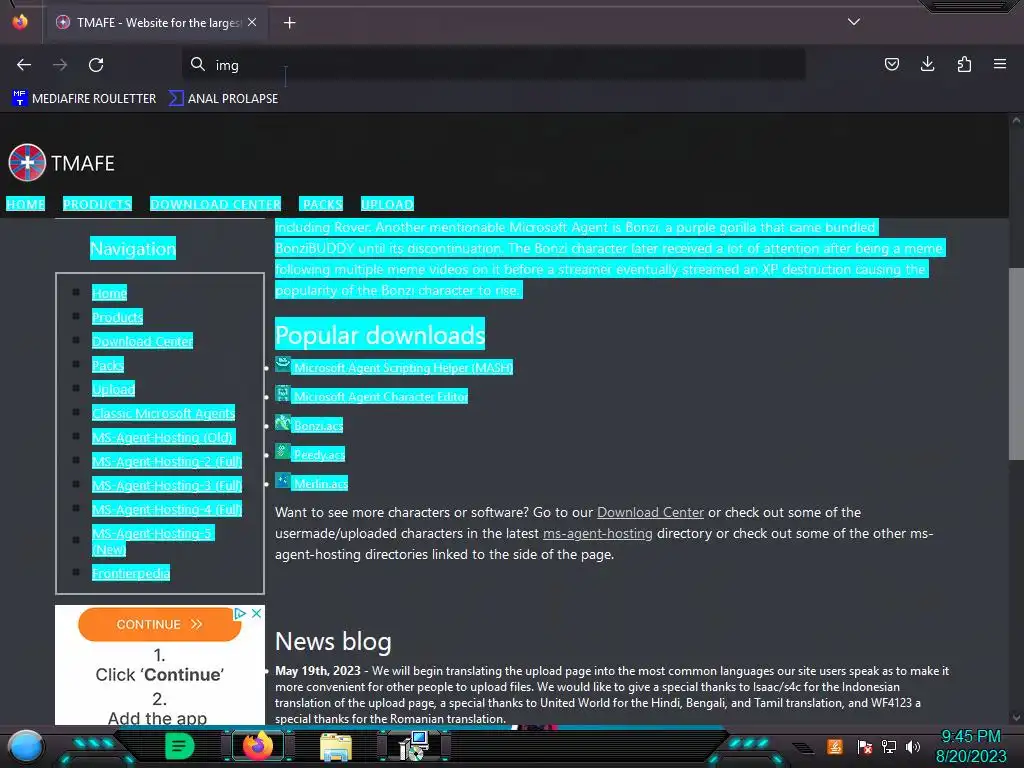This screenshot has height=768, width=1024.
Task: Click the orange Java update tray icon
Action: (x=835, y=746)
